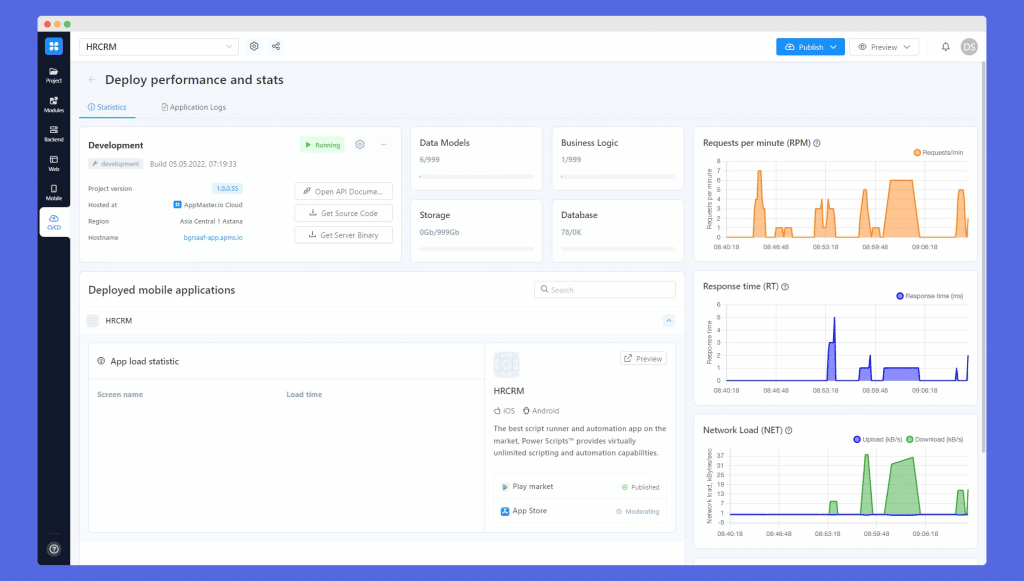Click Open API Documentation button

tap(344, 191)
